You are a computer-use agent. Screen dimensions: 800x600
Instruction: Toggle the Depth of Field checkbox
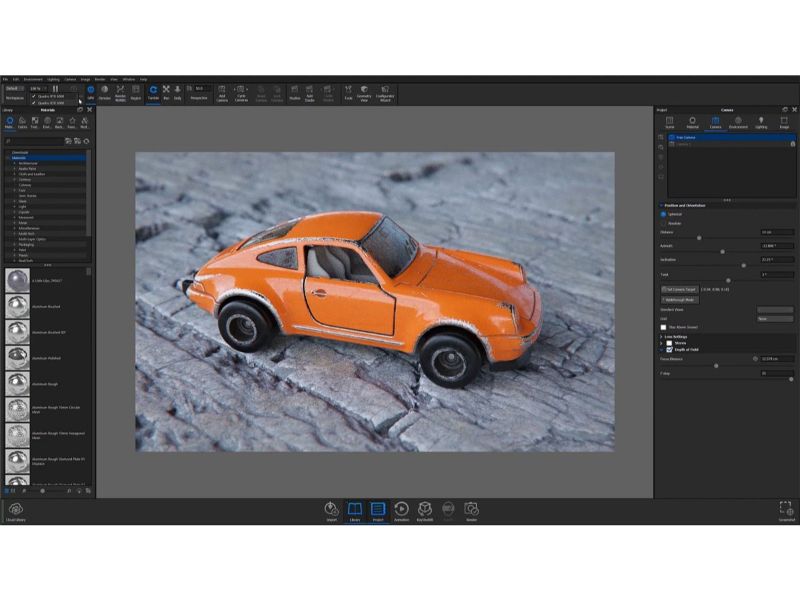click(x=670, y=350)
